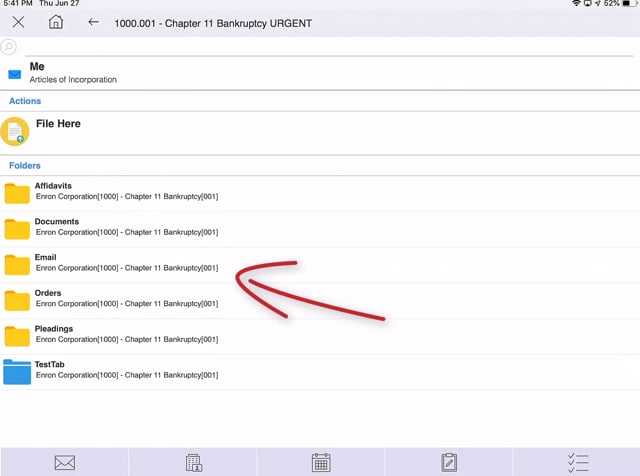This screenshot has height=476, width=640.
Task: Switch to the Mail tab in bottom bar
Action: coord(64,463)
